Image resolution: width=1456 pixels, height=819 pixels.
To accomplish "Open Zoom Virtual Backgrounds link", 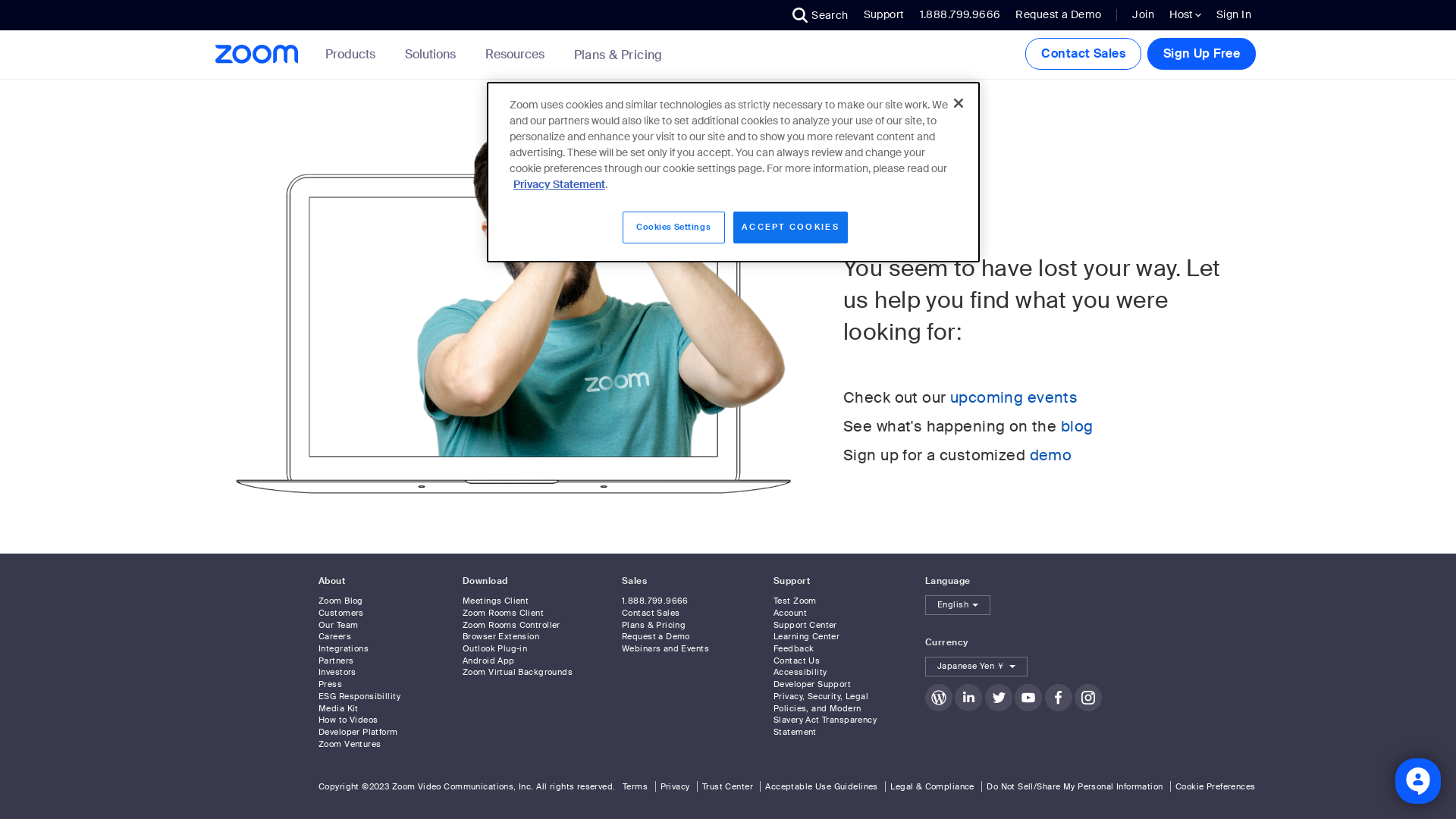I will tap(517, 673).
